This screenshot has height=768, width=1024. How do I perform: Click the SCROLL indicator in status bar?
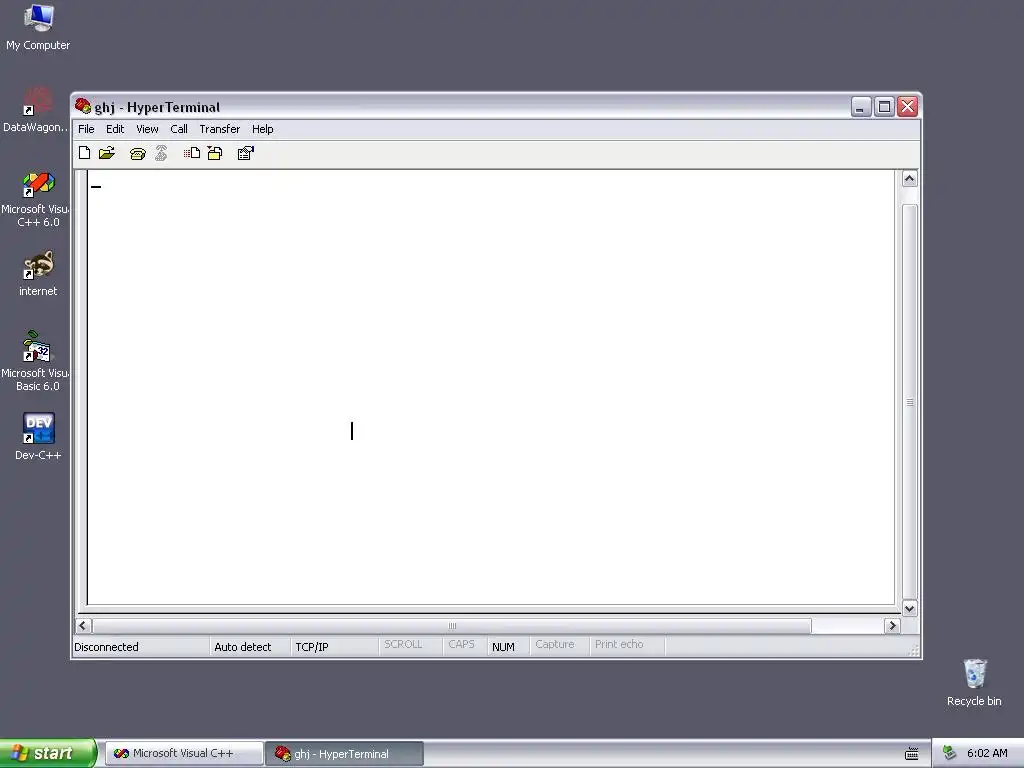click(x=403, y=645)
